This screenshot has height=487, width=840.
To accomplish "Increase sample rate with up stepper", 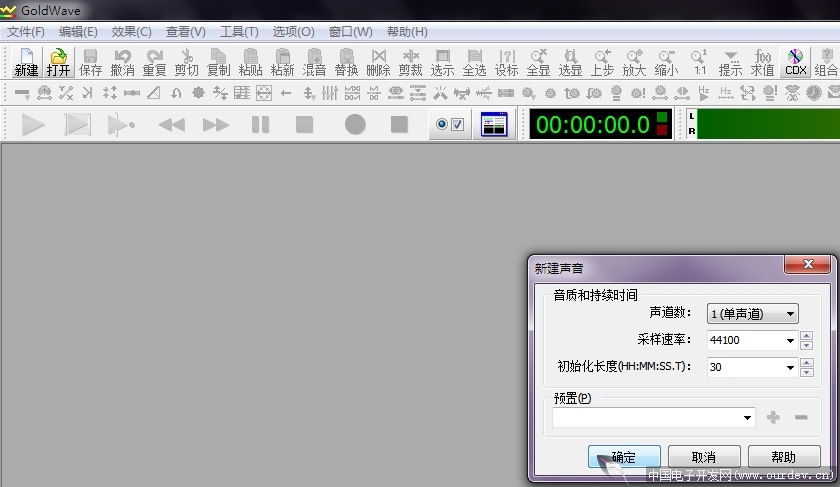I will coord(806,335).
